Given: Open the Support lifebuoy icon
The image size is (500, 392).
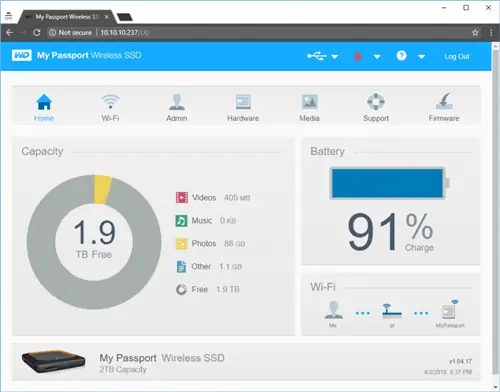Looking at the screenshot, I should [376, 101].
